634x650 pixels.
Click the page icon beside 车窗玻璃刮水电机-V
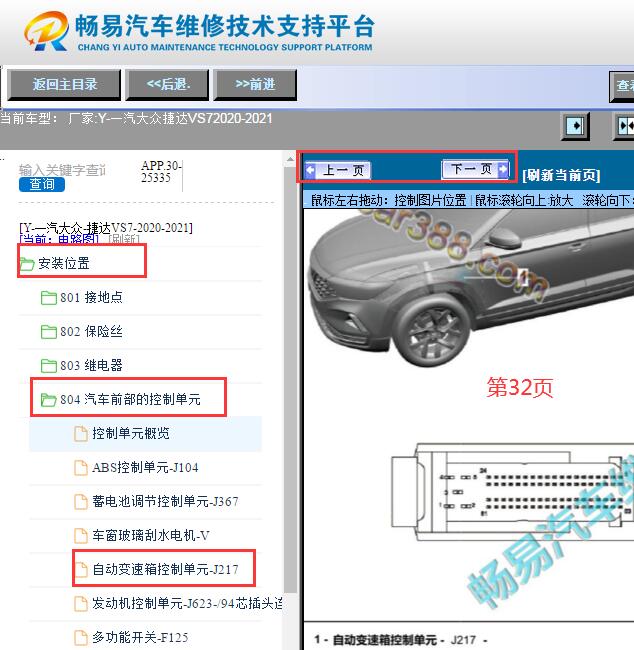pyautogui.click(x=80, y=536)
